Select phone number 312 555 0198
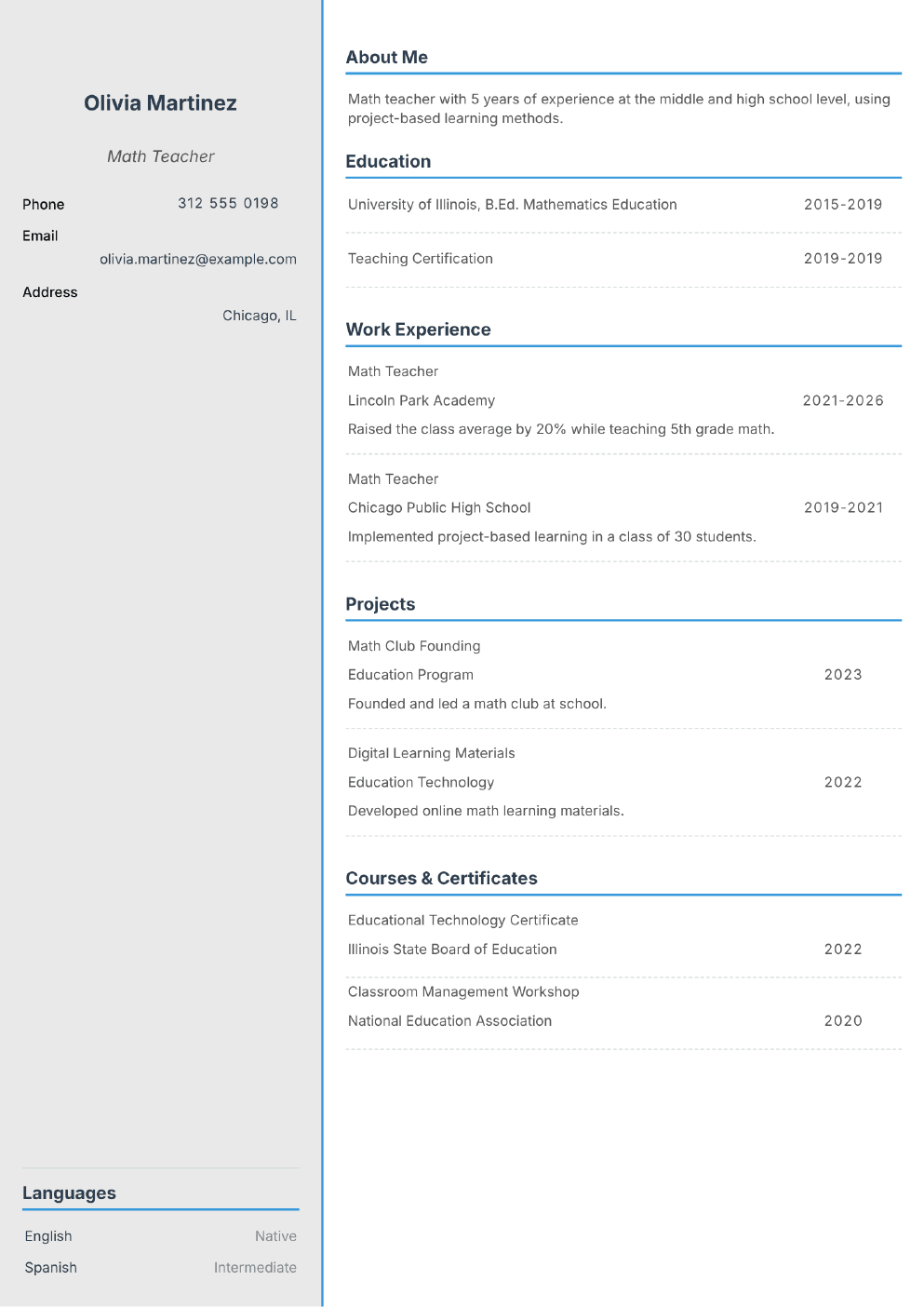 click(x=228, y=203)
